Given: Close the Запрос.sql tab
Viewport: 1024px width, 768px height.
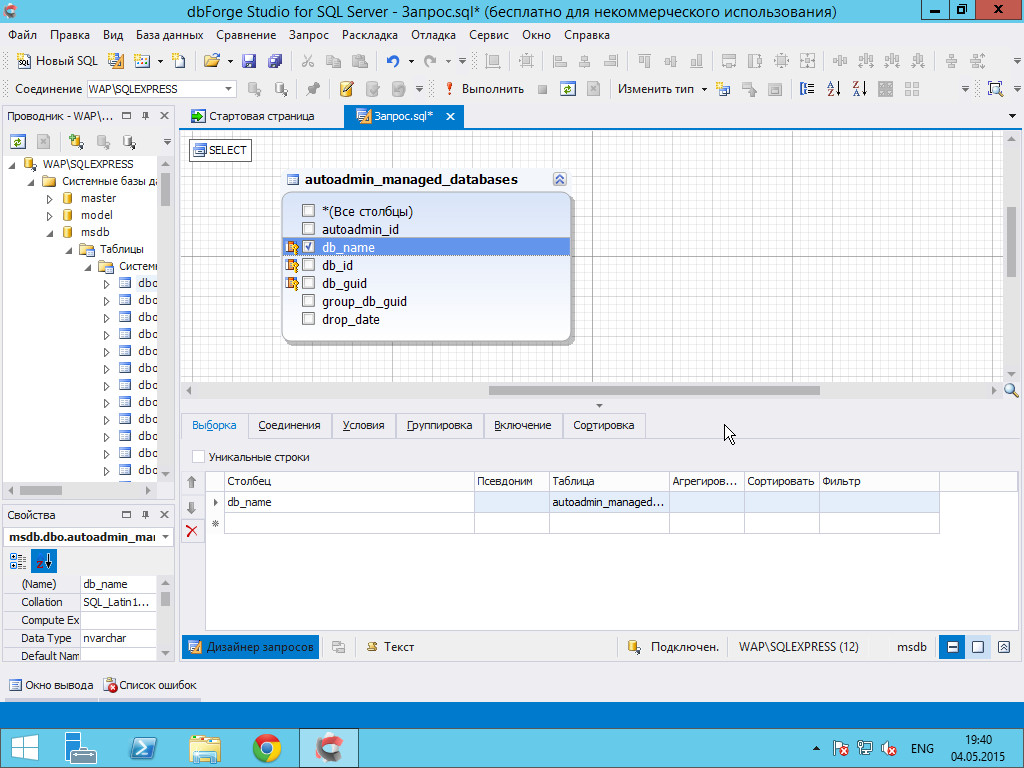Looking at the screenshot, I should click(450, 116).
